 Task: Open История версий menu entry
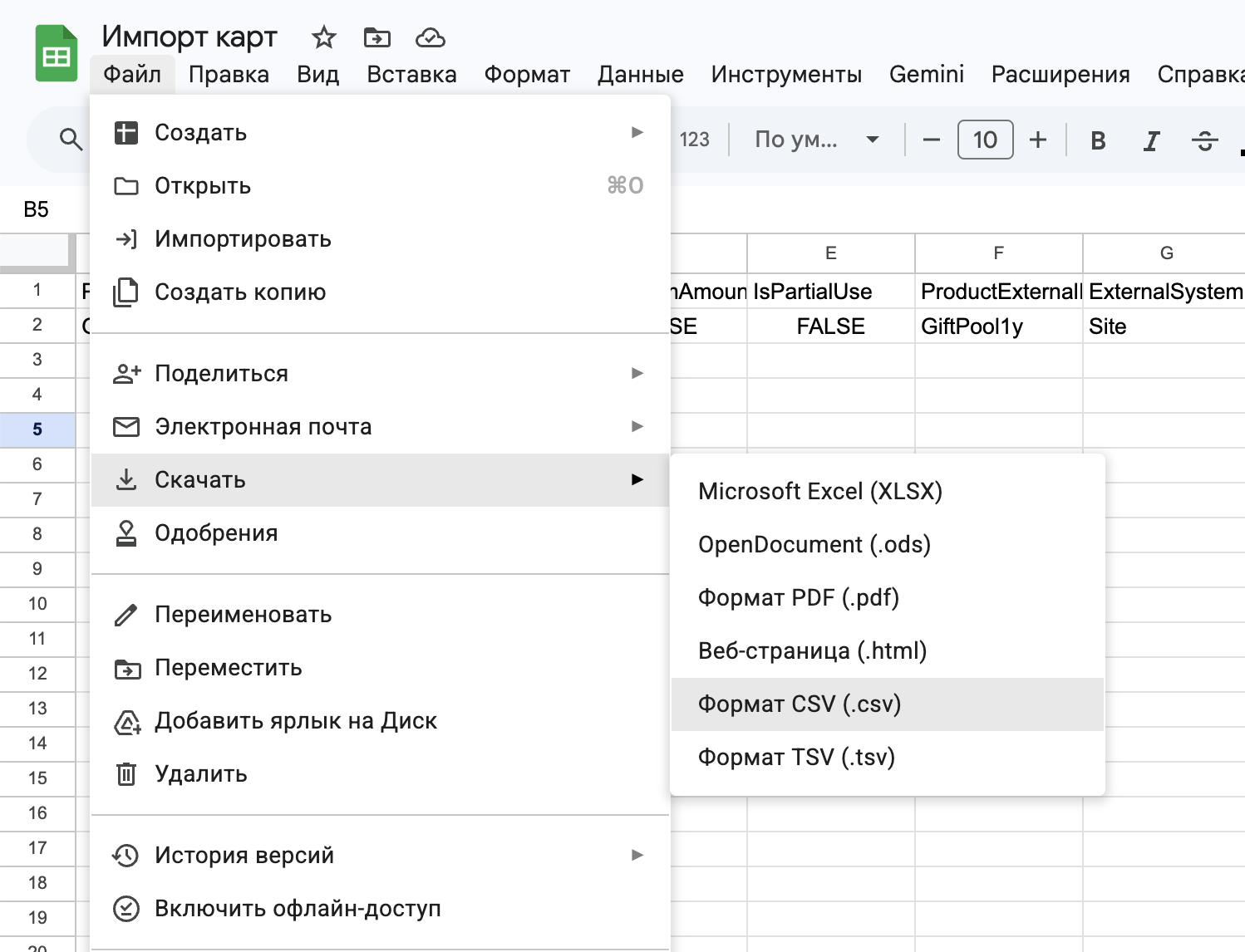pyautogui.click(x=380, y=856)
